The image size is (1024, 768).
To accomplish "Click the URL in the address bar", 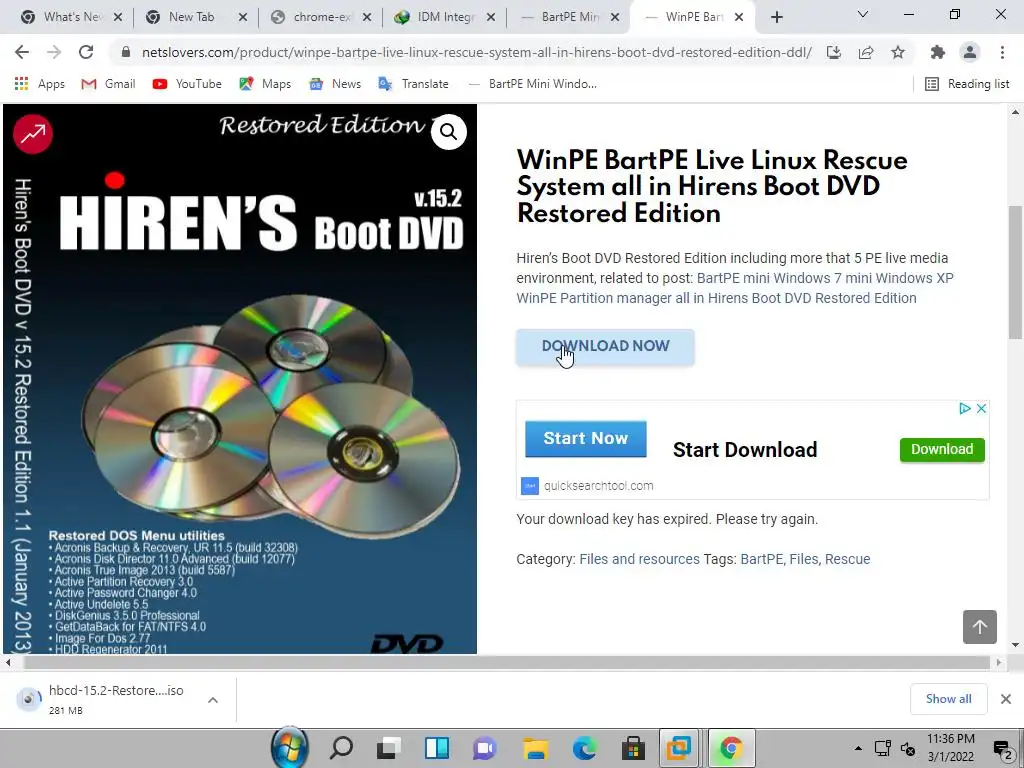I will click(x=477, y=52).
